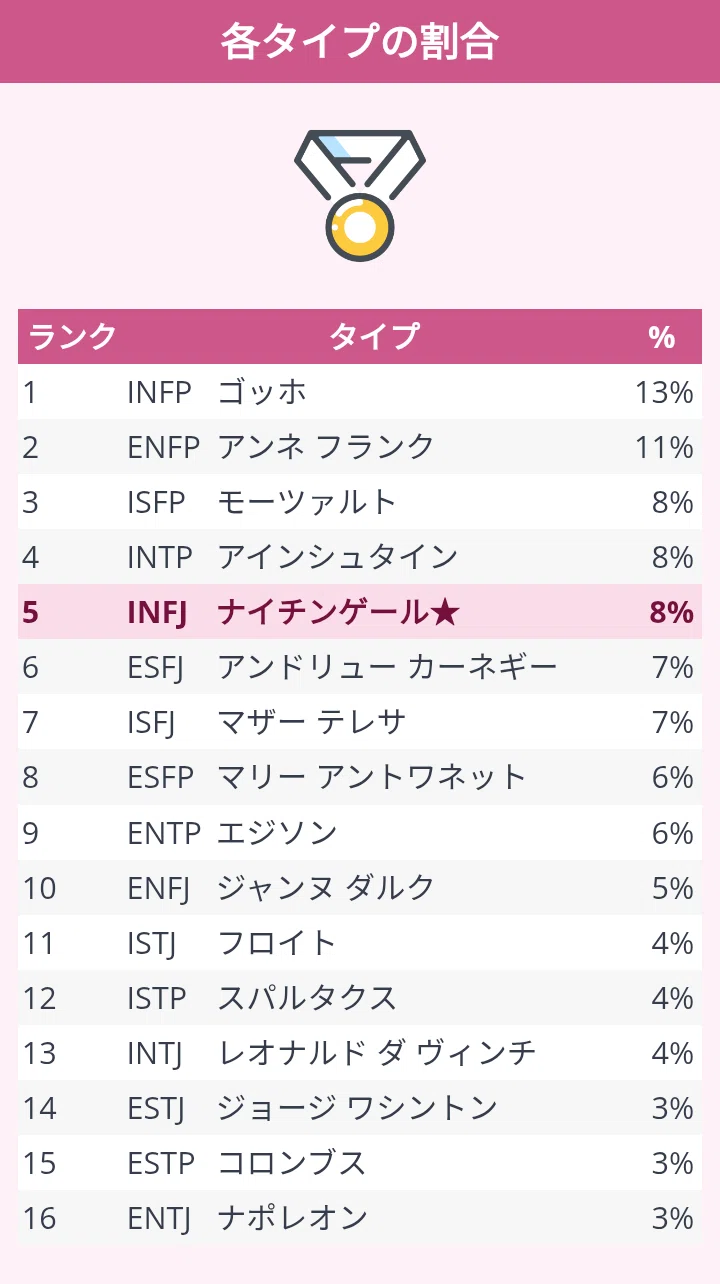Select the ENFP アンネ フランク entry

(360, 447)
